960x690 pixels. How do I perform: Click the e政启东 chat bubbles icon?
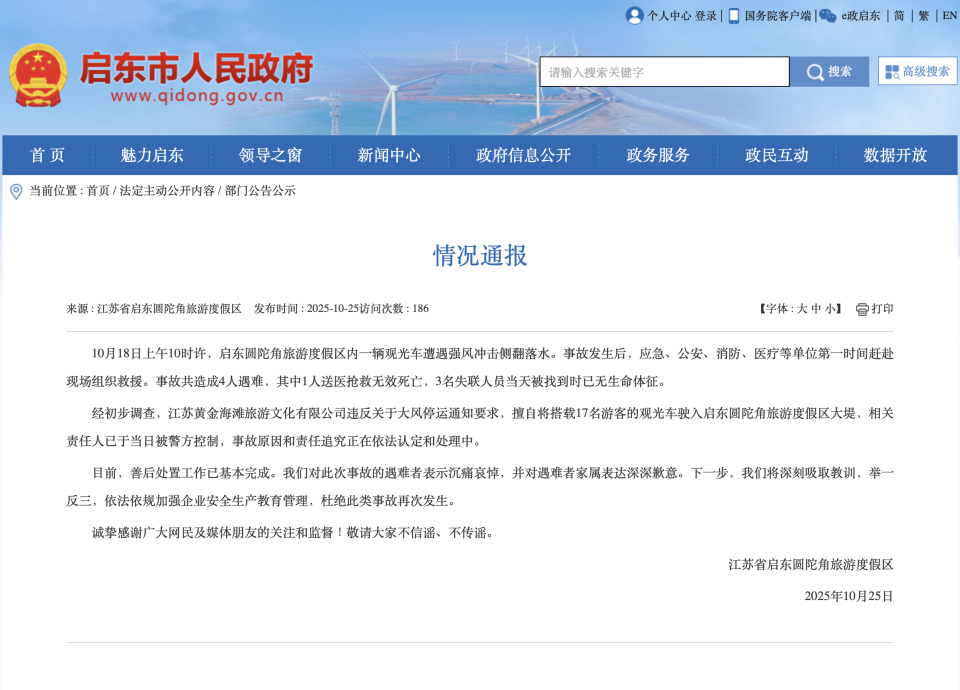pyautogui.click(x=827, y=14)
